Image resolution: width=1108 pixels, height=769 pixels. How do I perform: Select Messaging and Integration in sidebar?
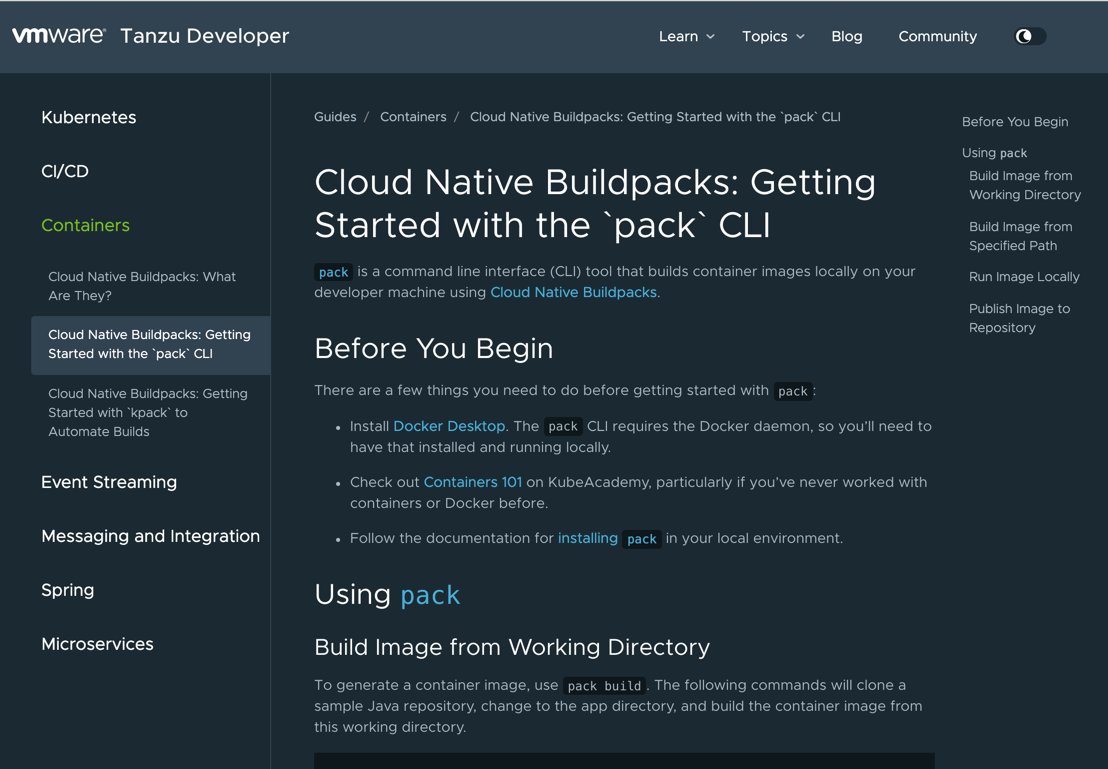[x=151, y=536]
